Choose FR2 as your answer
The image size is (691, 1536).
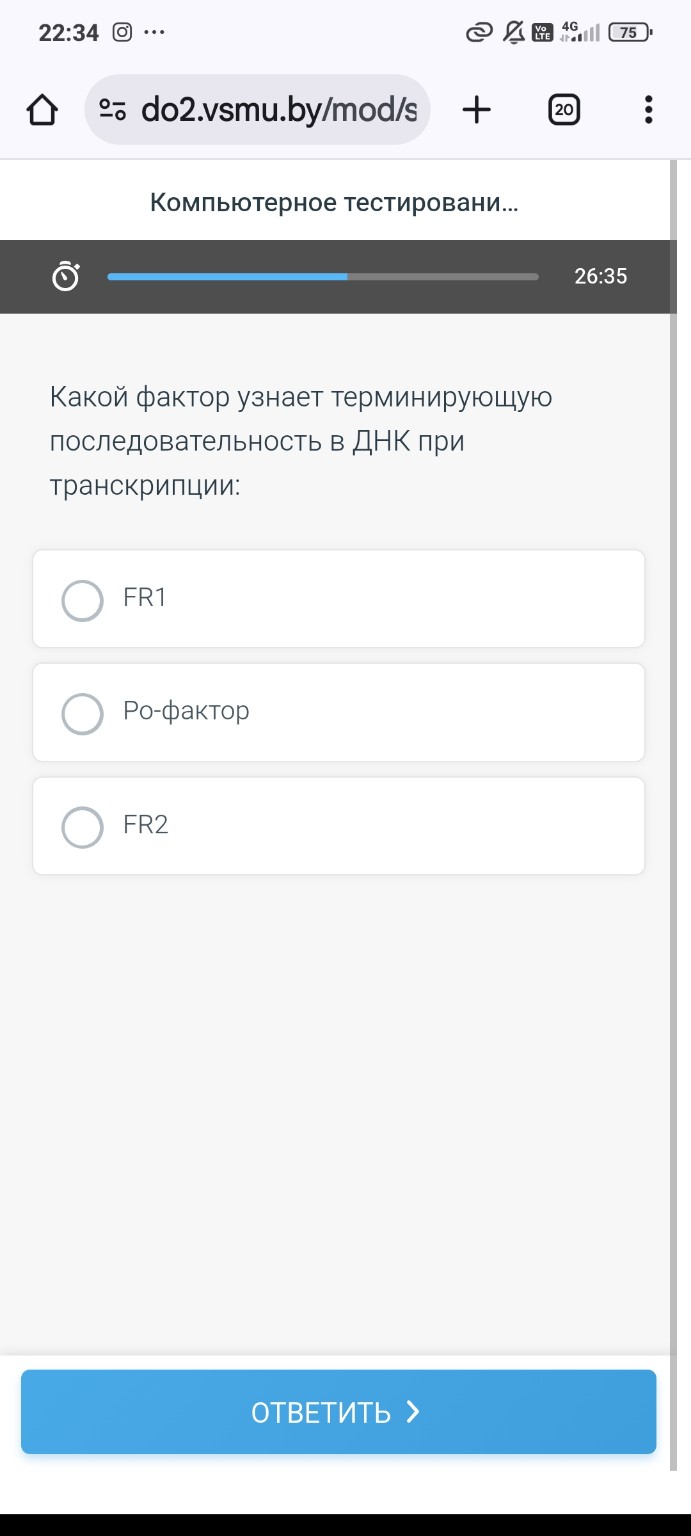click(x=82, y=827)
